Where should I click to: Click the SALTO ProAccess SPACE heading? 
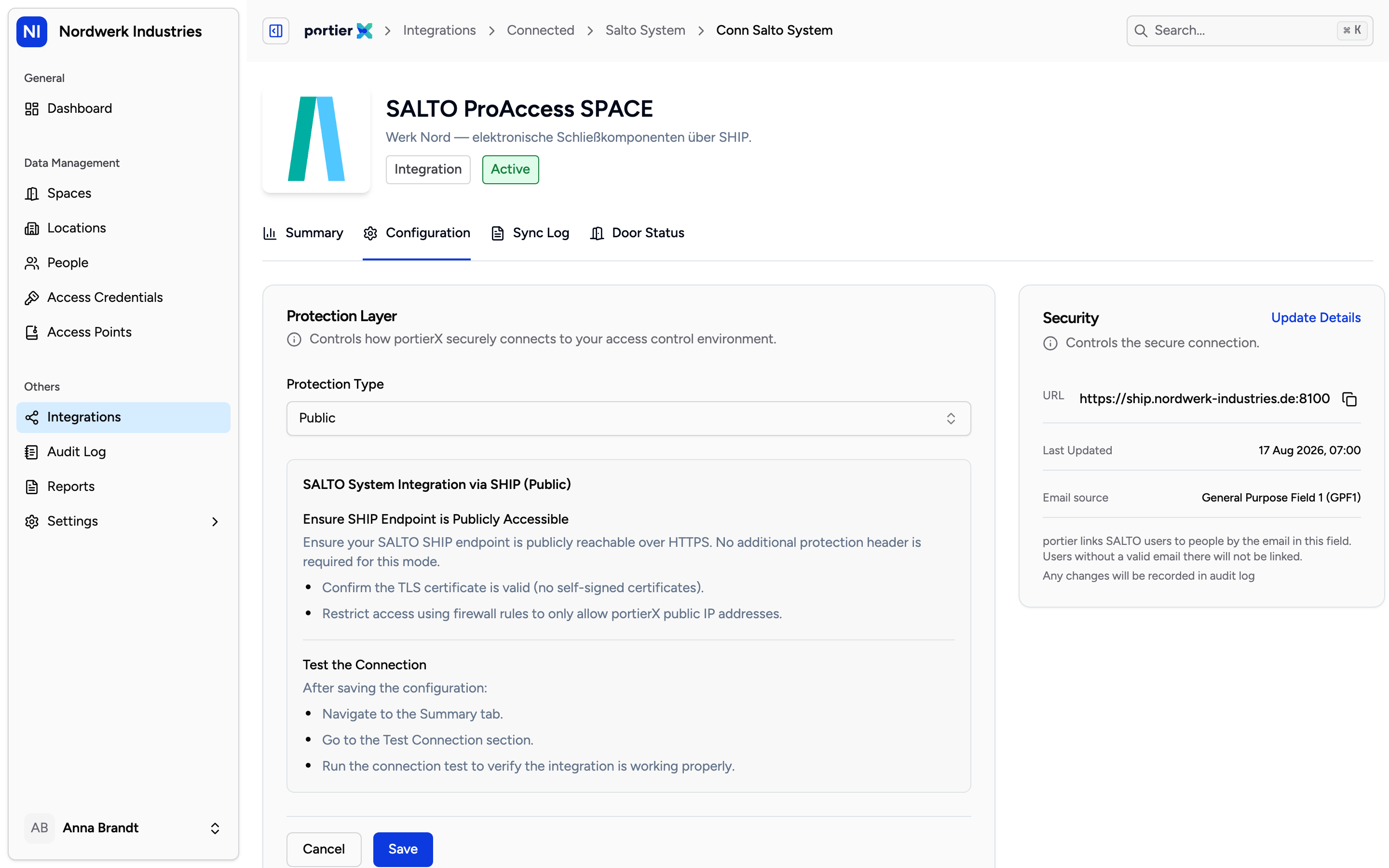tap(519, 108)
